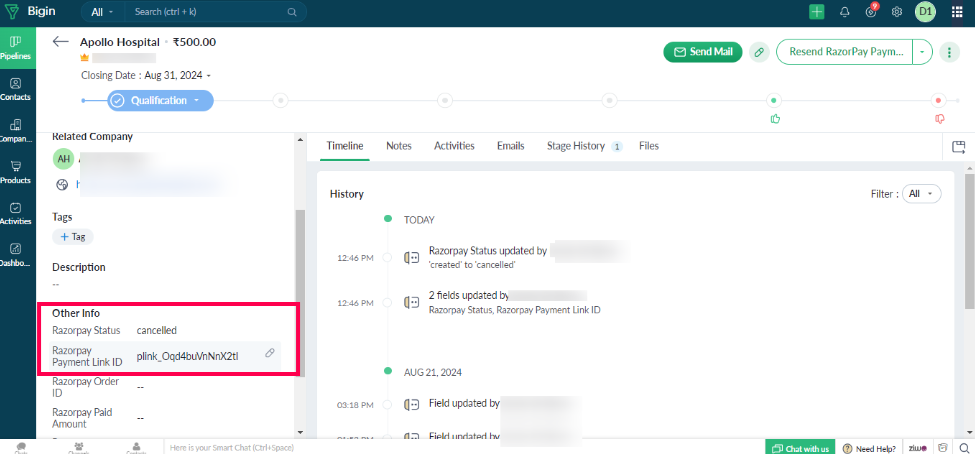This screenshot has width=975, height=454.
Task: Click the AH company avatar
Action: [63, 159]
